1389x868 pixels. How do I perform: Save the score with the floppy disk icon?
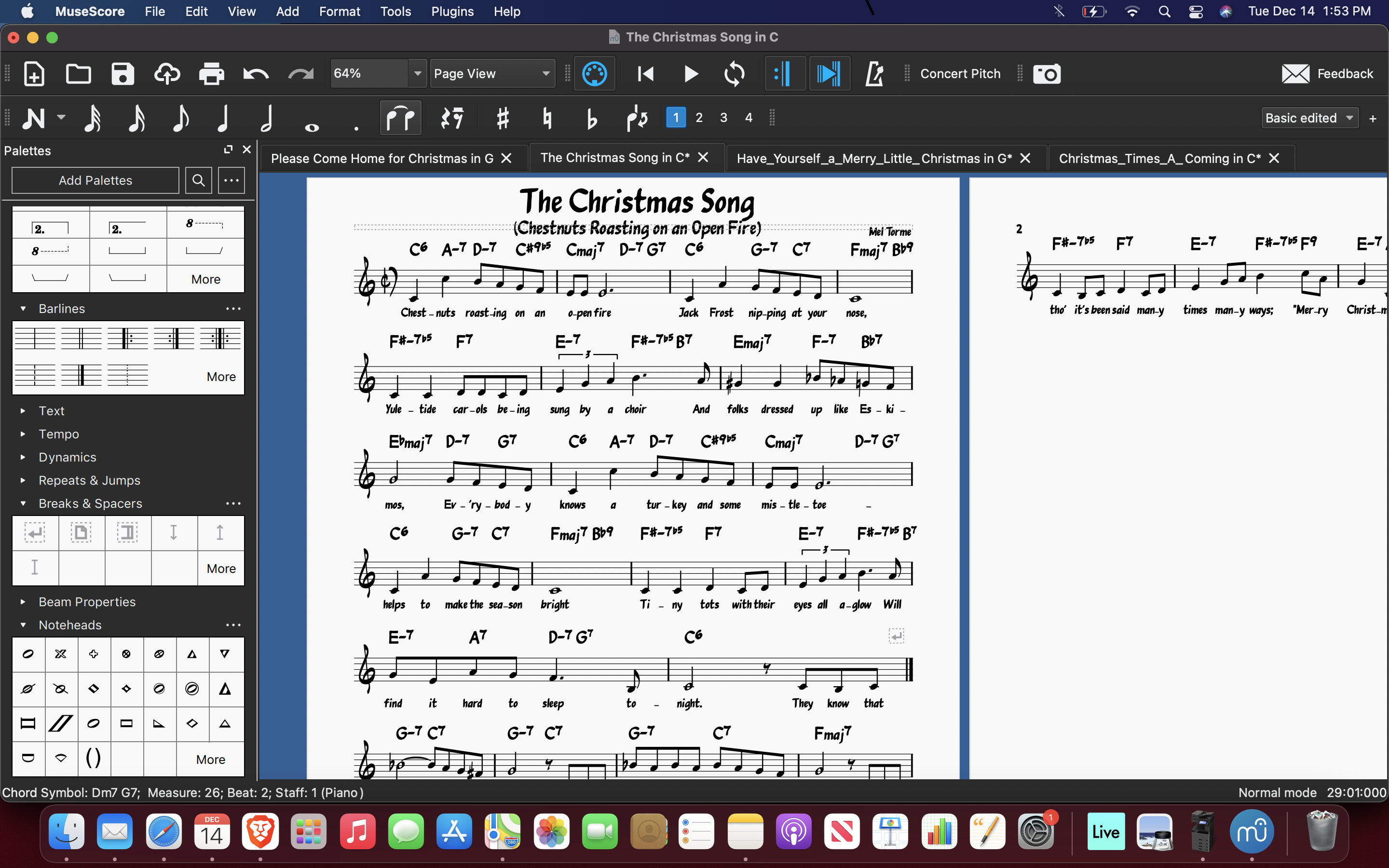[122, 74]
